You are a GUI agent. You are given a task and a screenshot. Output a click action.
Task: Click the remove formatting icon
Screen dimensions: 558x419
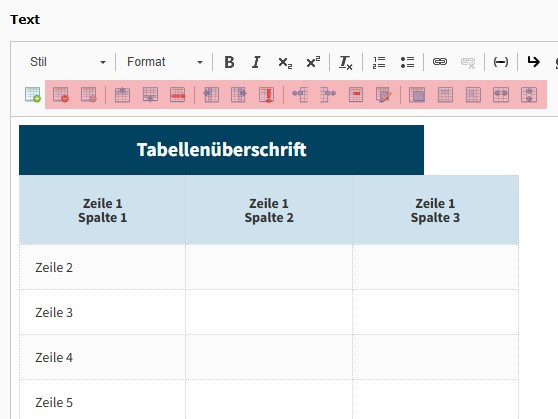[x=346, y=62]
